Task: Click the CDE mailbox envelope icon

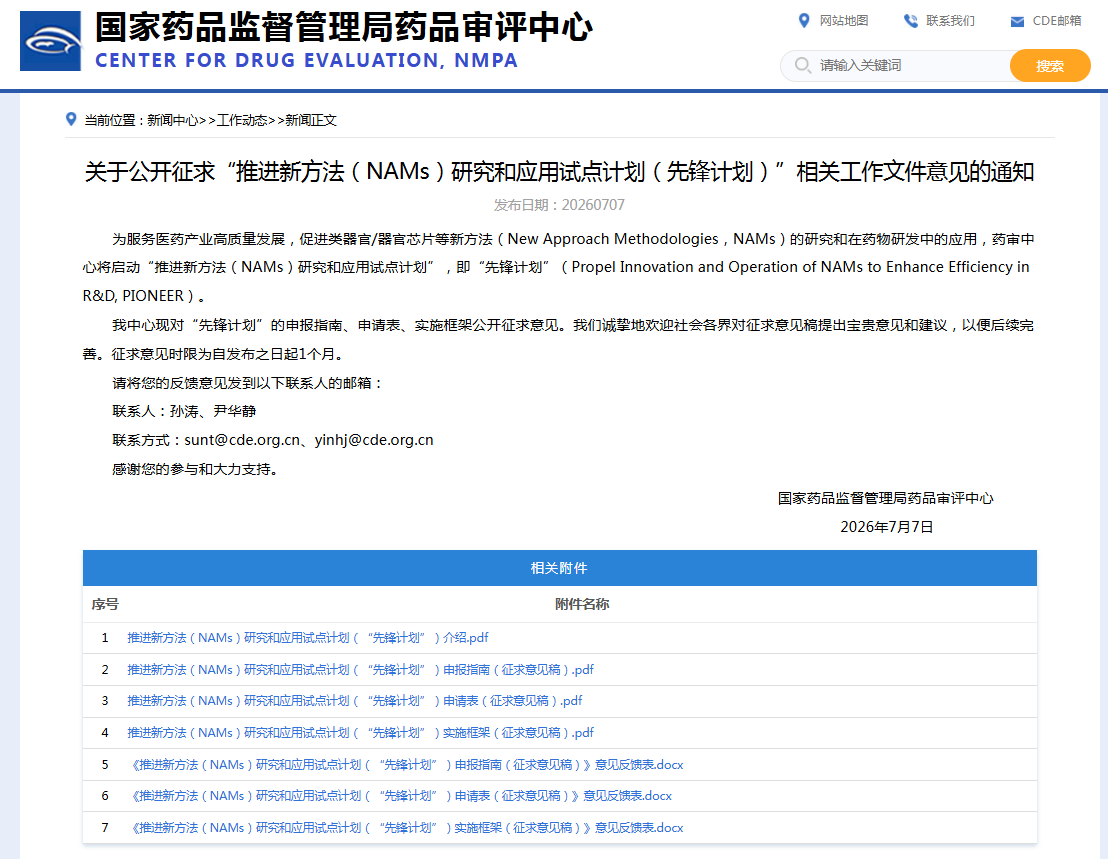Action: 1018,22
